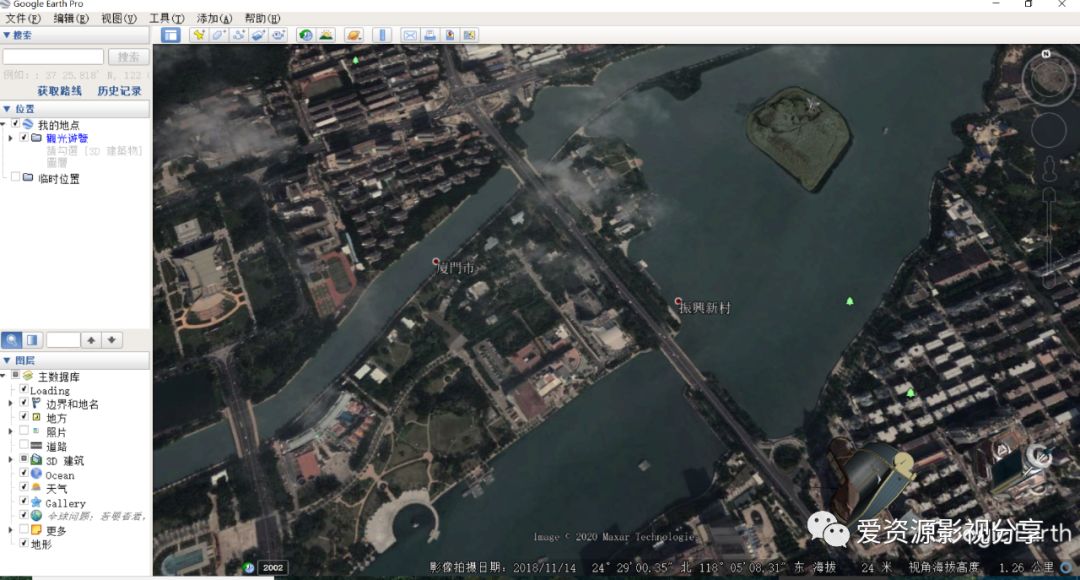Enable the 道路 layer checkbox
The image size is (1080, 580).
[24, 445]
